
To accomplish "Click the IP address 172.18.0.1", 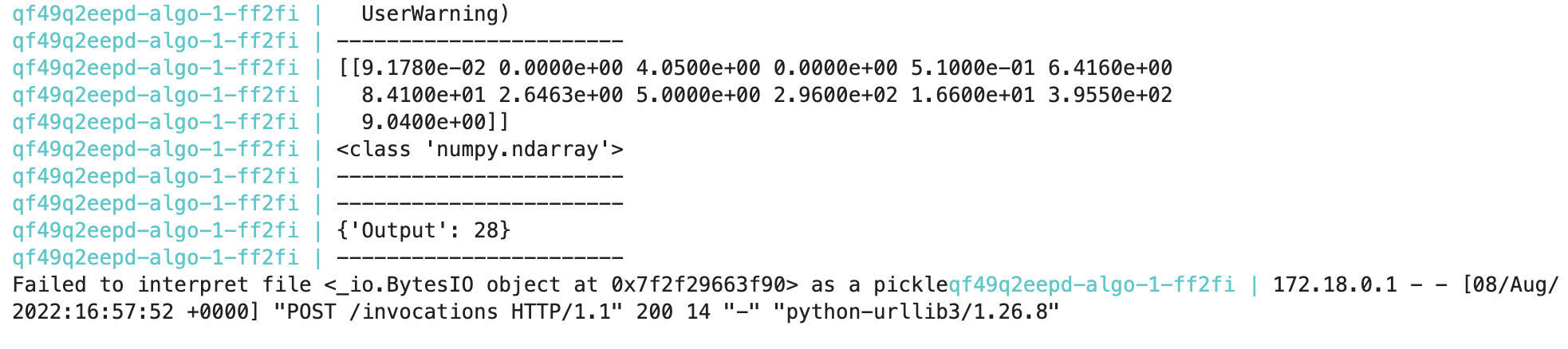I will coord(1334,284).
